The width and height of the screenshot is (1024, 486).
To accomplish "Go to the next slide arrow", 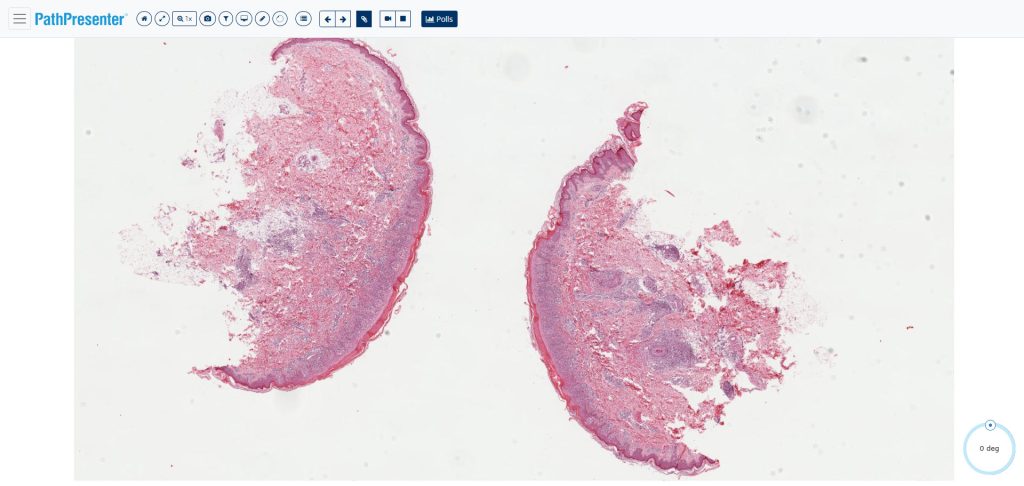I will point(343,19).
